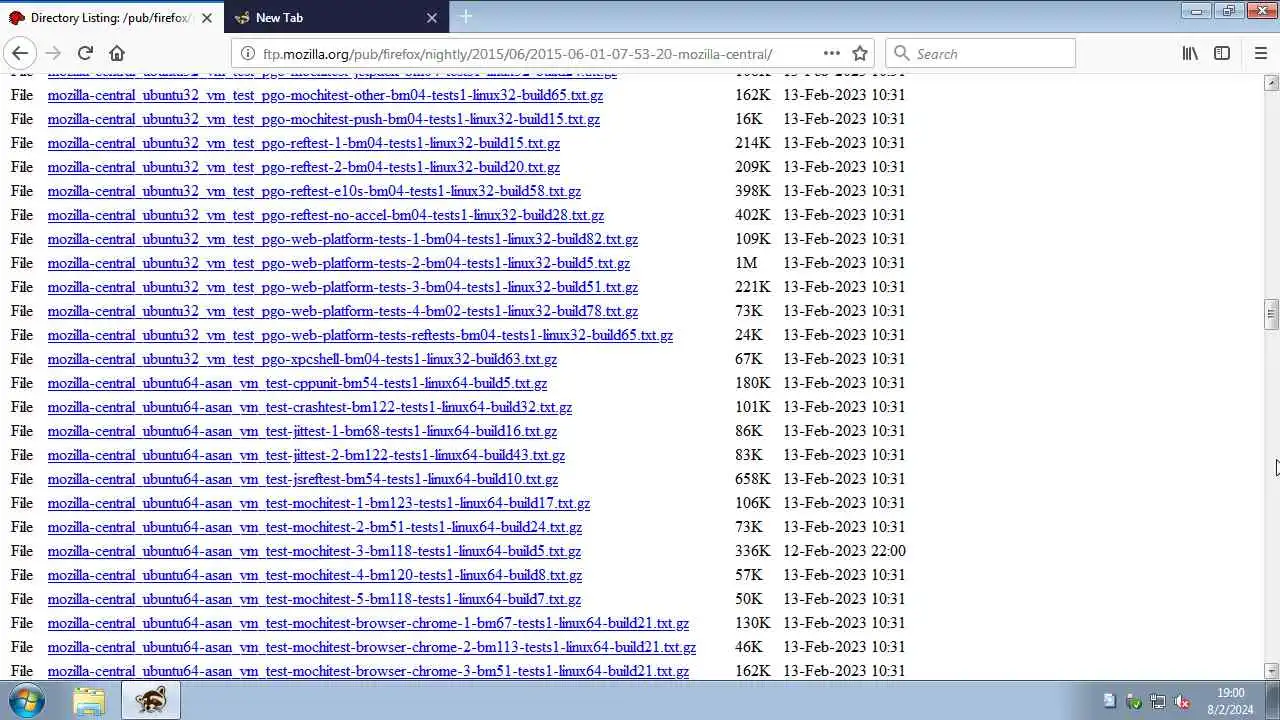Open pgo-web-platform-tests-reftests build65 file
The image size is (1280, 720).
(360, 335)
